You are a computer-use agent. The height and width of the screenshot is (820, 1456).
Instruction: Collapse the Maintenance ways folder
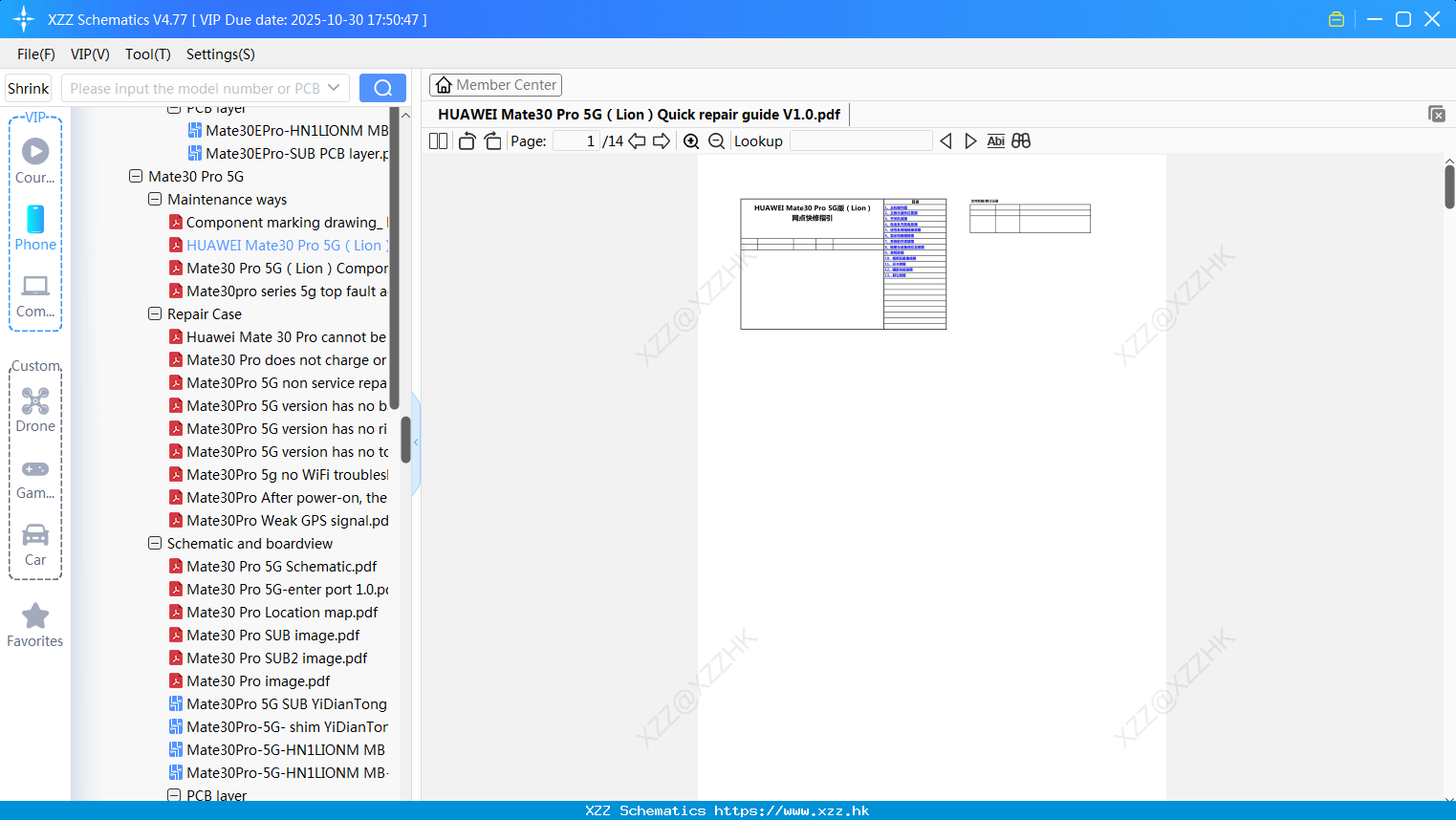[155, 199]
